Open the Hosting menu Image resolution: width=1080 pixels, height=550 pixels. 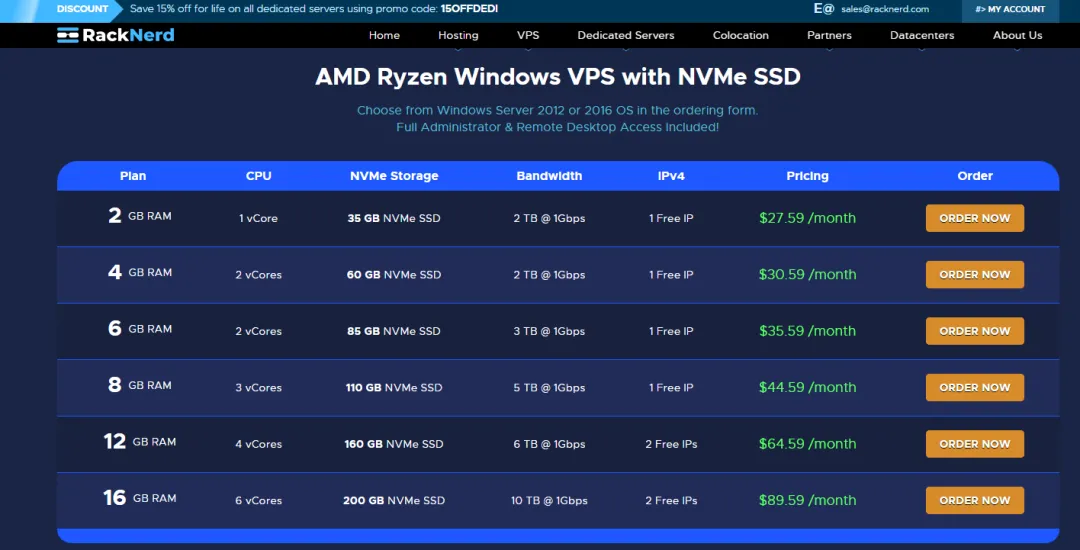[x=458, y=35]
